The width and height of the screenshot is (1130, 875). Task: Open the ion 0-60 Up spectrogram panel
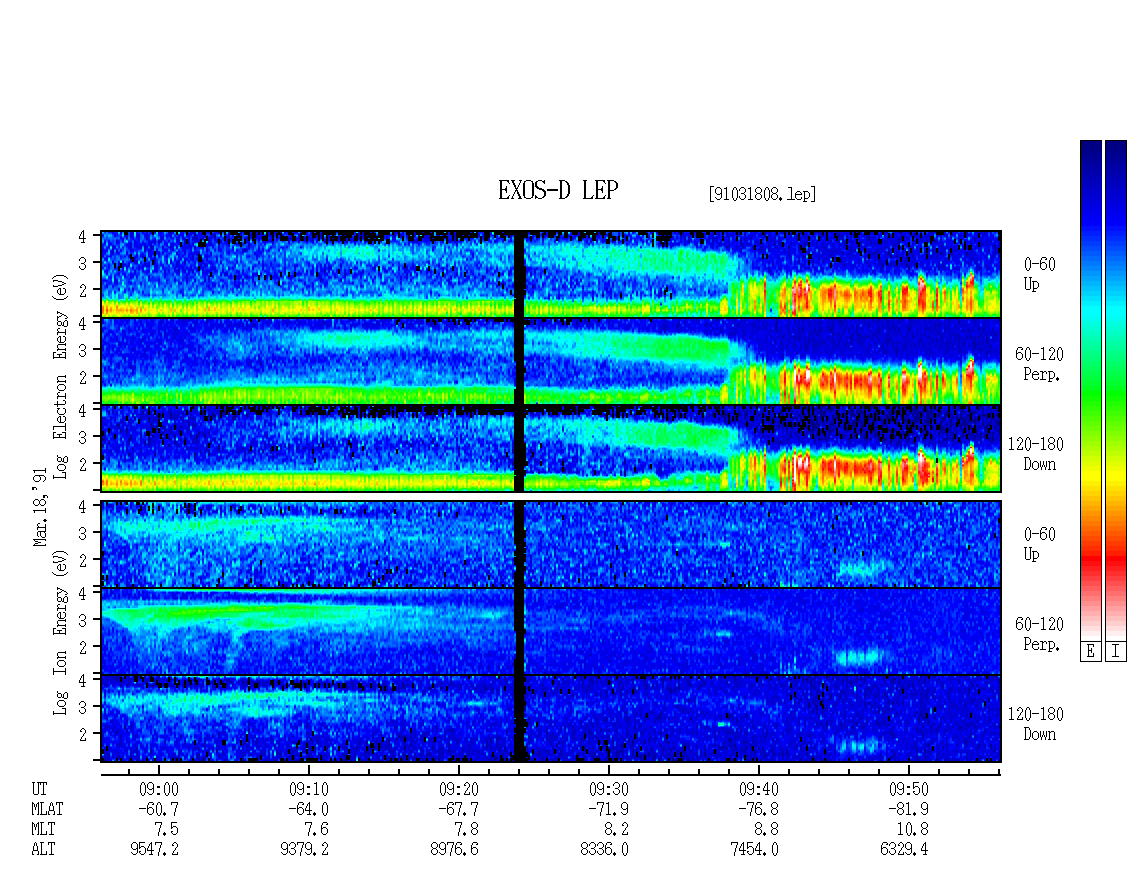point(551,544)
